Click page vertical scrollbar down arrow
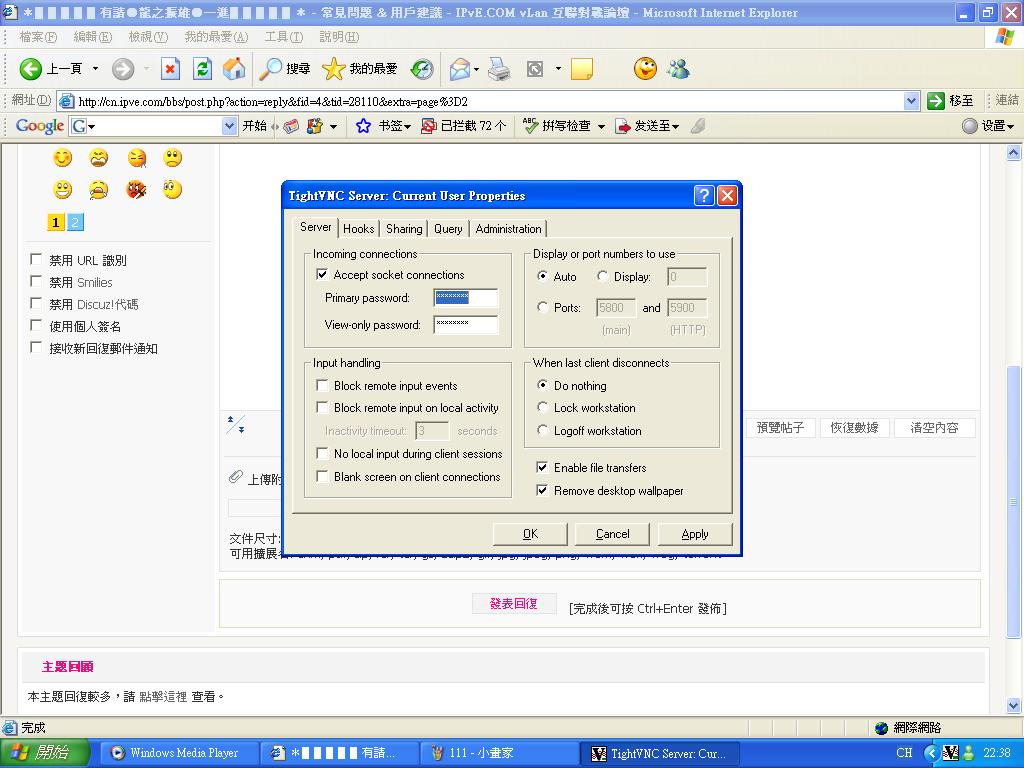Image resolution: width=1024 pixels, height=768 pixels. (1013, 705)
